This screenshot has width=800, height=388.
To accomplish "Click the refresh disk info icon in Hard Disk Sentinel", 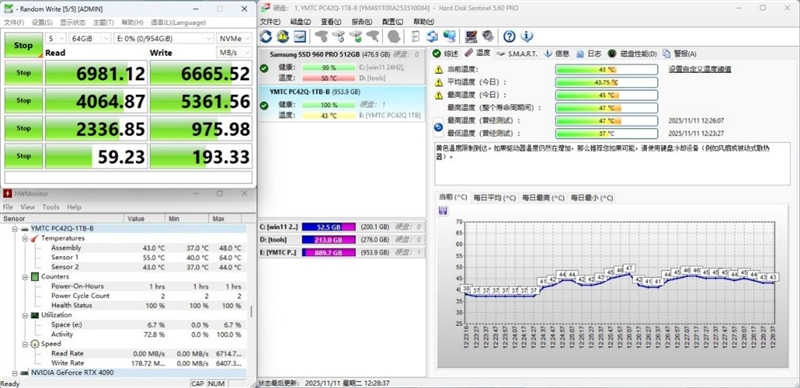I will tap(266, 36).
